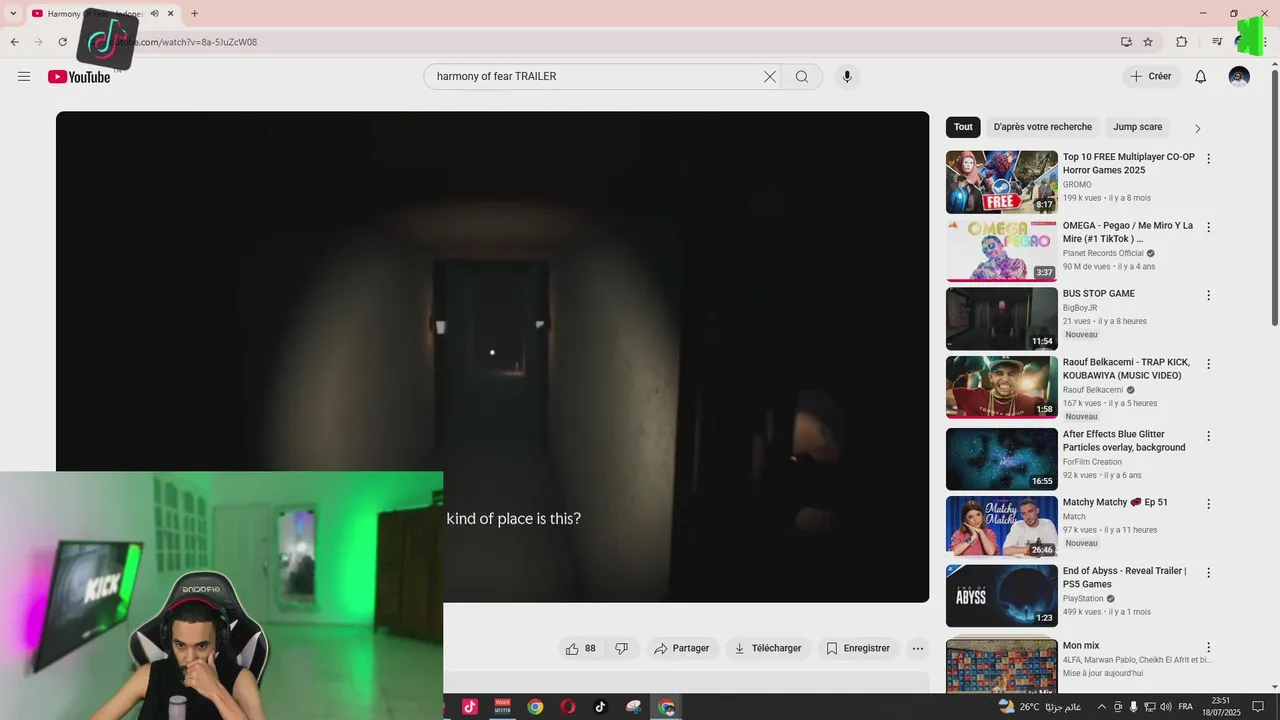Viewport: 1280px width, 720px height.
Task: Open the BUS STOP GAME thumbnail
Action: [x=1002, y=318]
